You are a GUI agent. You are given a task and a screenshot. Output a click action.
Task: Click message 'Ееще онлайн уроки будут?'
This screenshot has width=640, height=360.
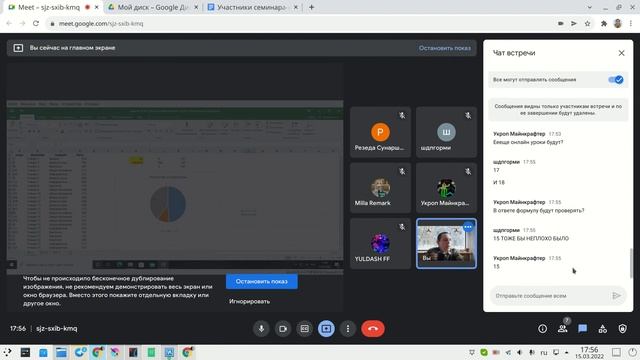[528, 142]
